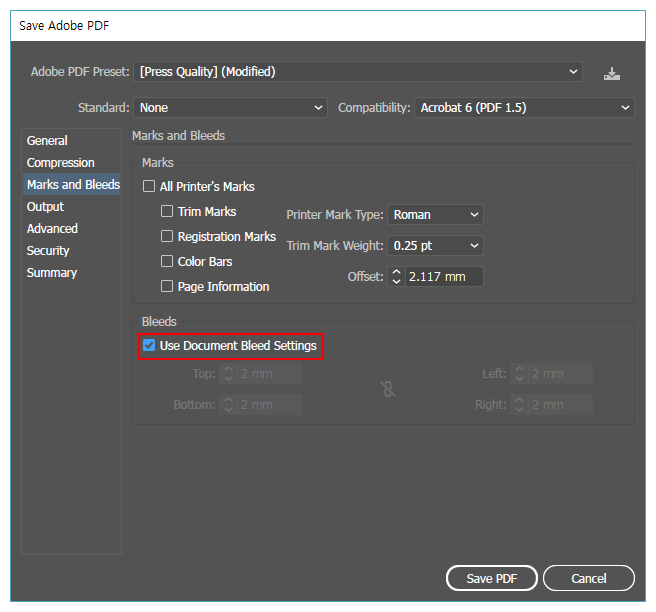Click the Cancel button

589,578
